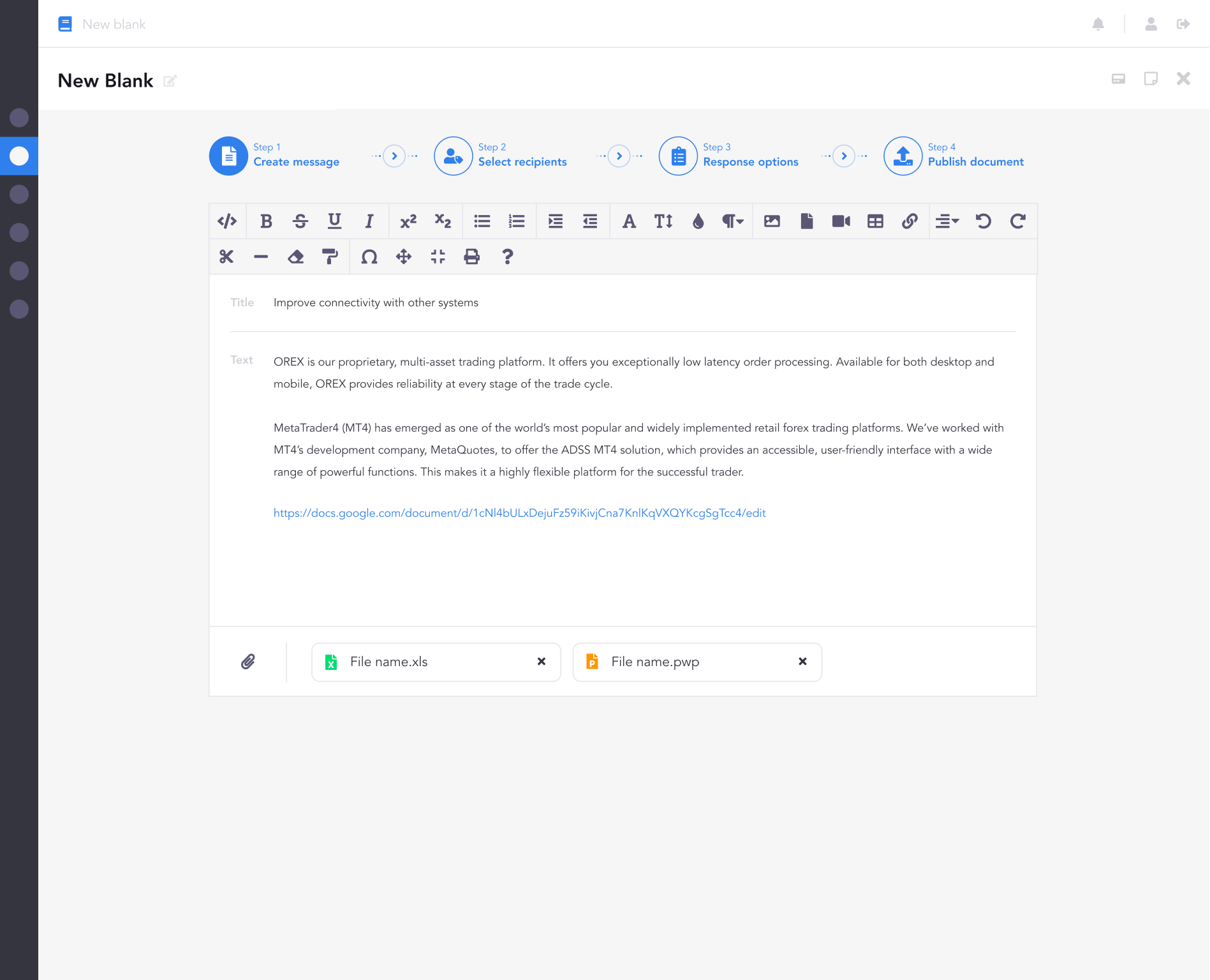This screenshot has width=1210, height=980.
Task: Open the Google Docs link in text
Action: tap(519, 513)
